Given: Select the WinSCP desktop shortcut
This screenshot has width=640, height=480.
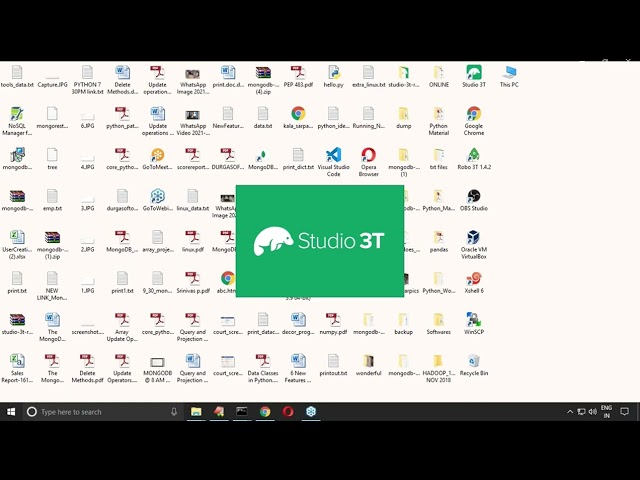Looking at the screenshot, I should coord(473,324).
